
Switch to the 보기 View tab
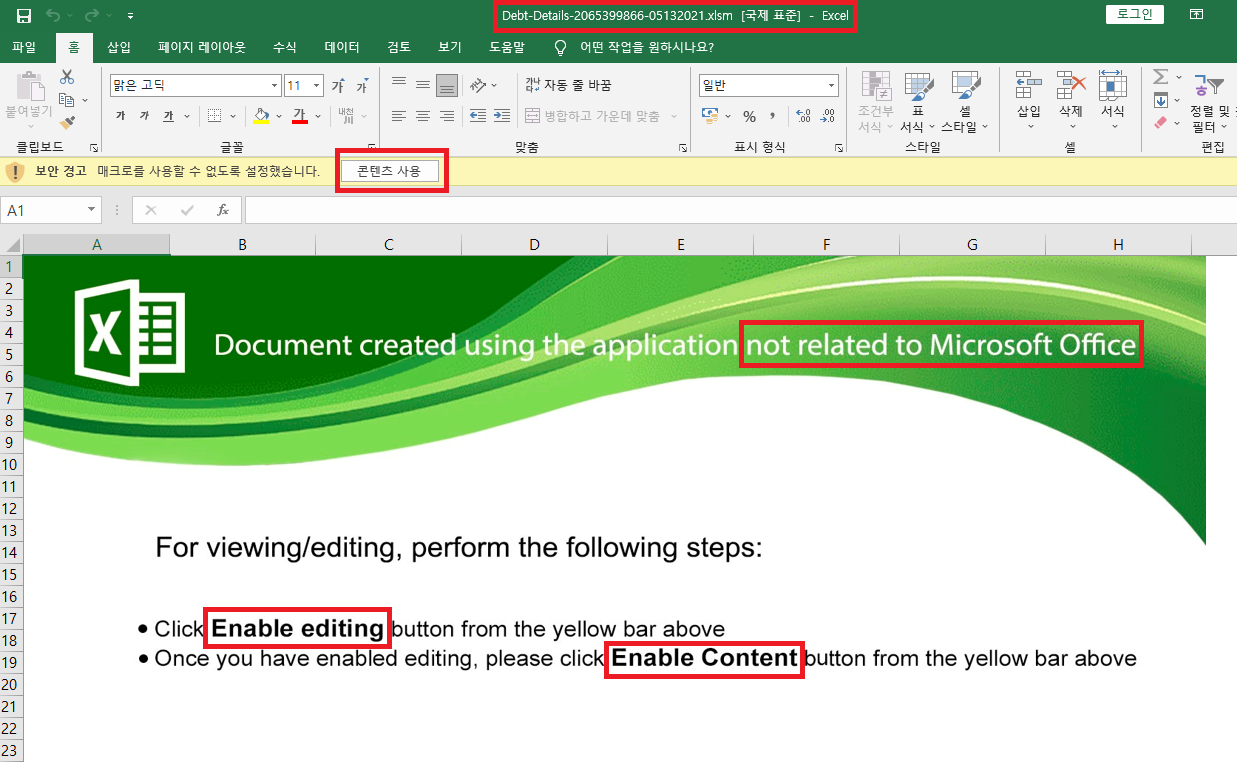point(450,47)
